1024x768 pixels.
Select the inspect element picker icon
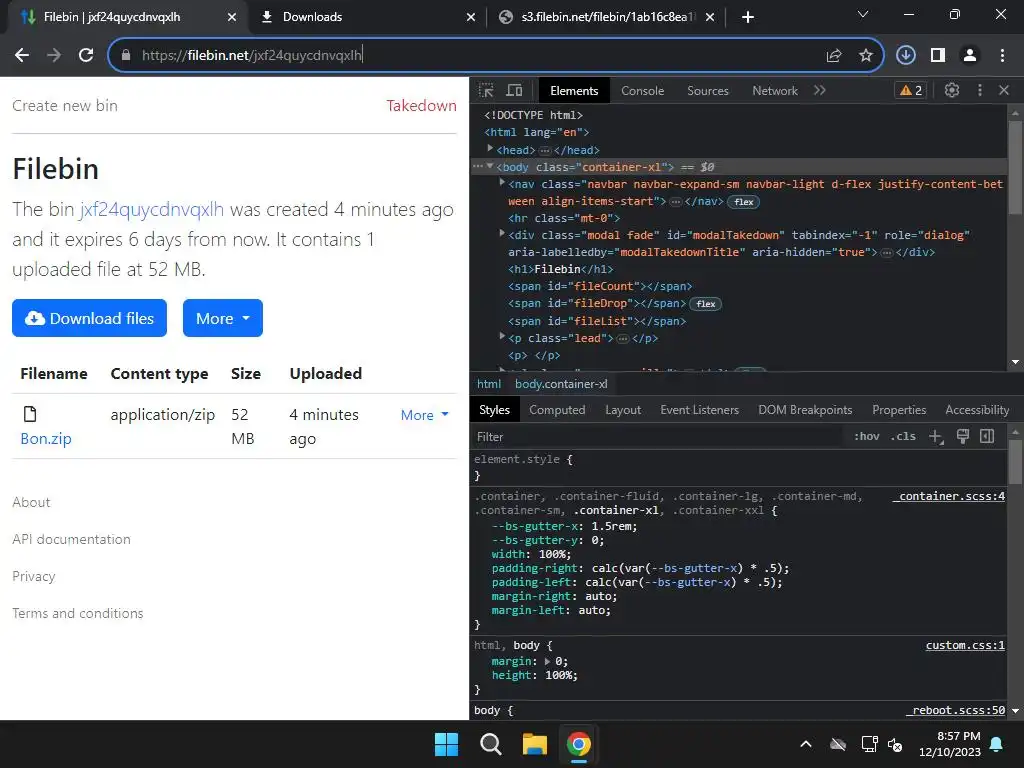tap(486, 90)
